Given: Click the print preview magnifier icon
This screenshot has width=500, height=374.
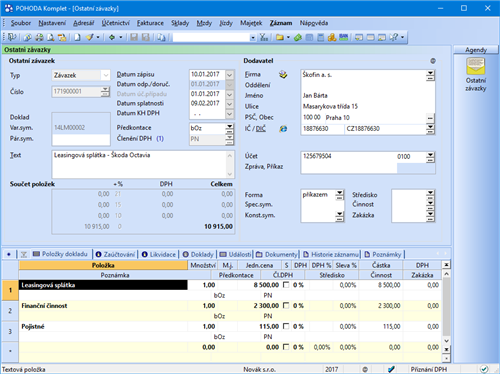Looking at the screenshot, I should click(x=51, y=37).
